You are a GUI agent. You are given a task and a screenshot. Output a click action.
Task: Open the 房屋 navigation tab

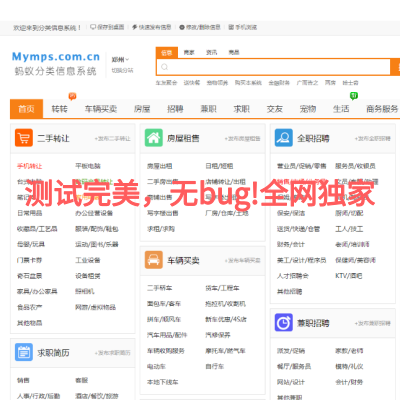coord(142,109)
